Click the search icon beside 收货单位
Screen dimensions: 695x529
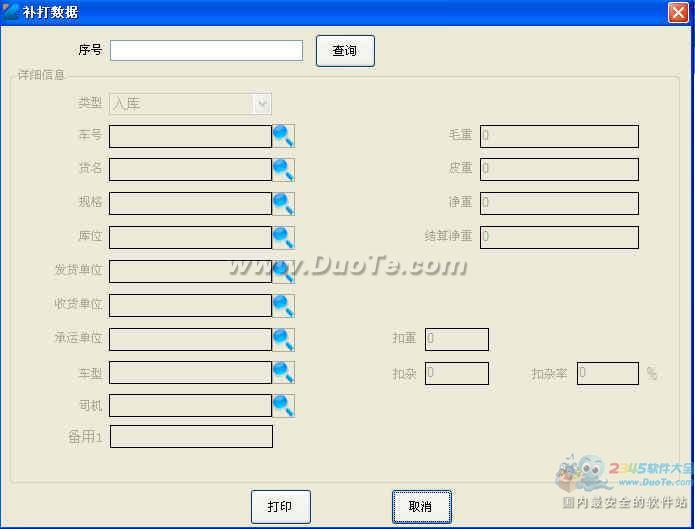[x=283, y=306]
